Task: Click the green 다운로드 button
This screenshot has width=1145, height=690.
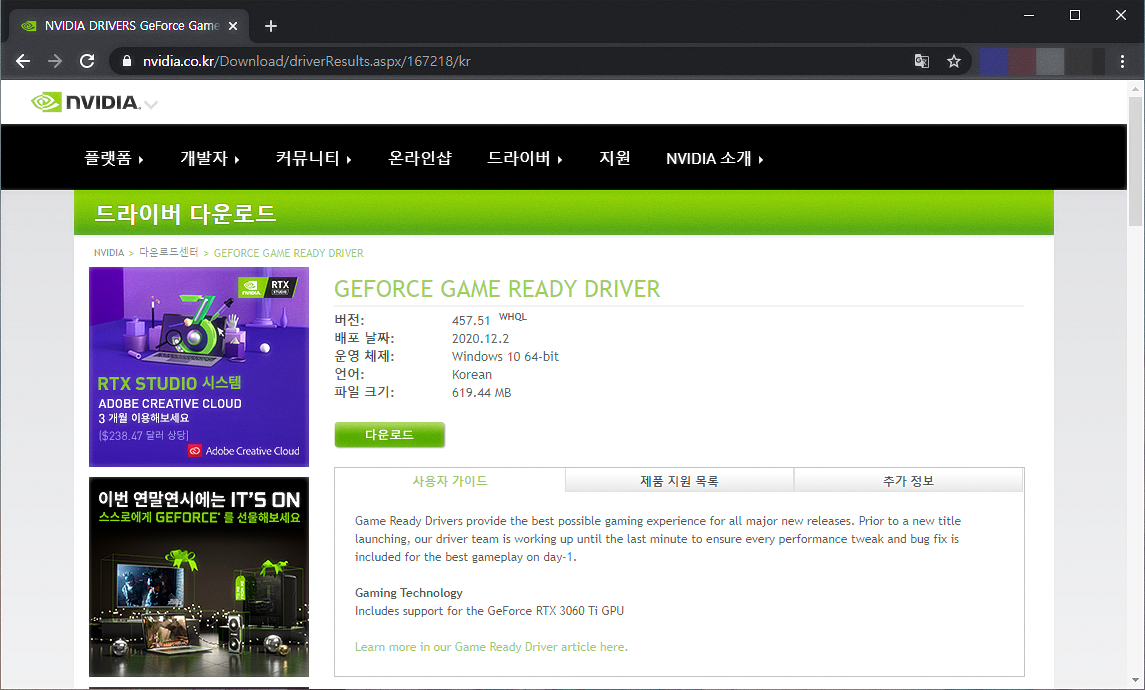Action: pos(389,434)
